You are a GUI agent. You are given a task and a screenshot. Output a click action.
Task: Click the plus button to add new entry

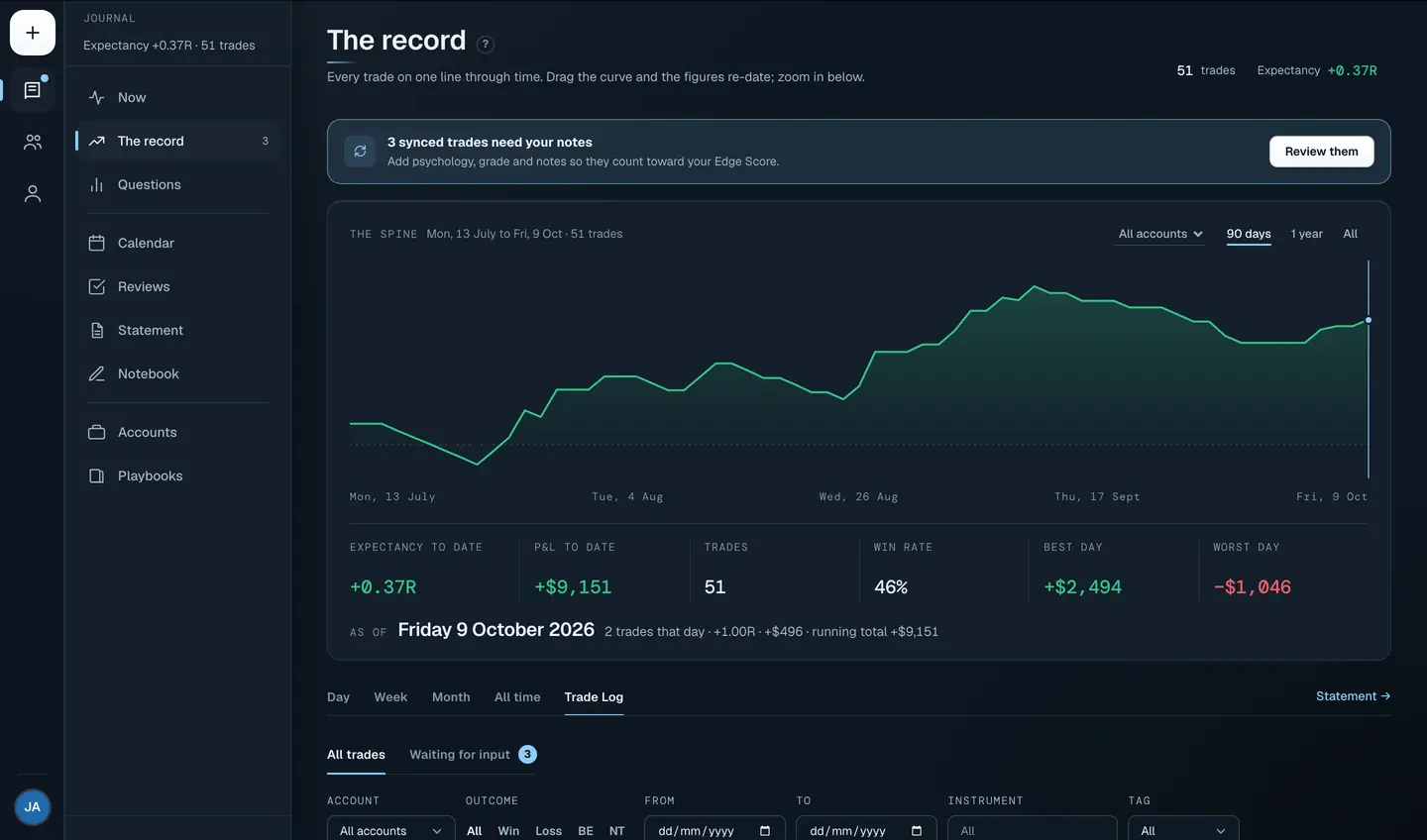click(x=33, y=33)
